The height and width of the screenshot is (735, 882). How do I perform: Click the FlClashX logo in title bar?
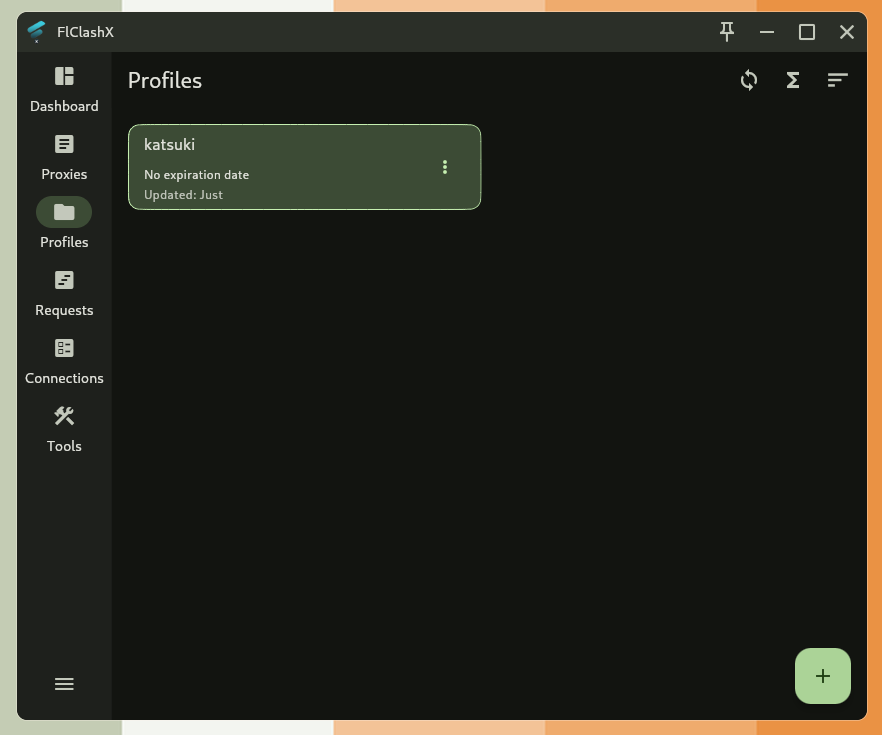37,32
